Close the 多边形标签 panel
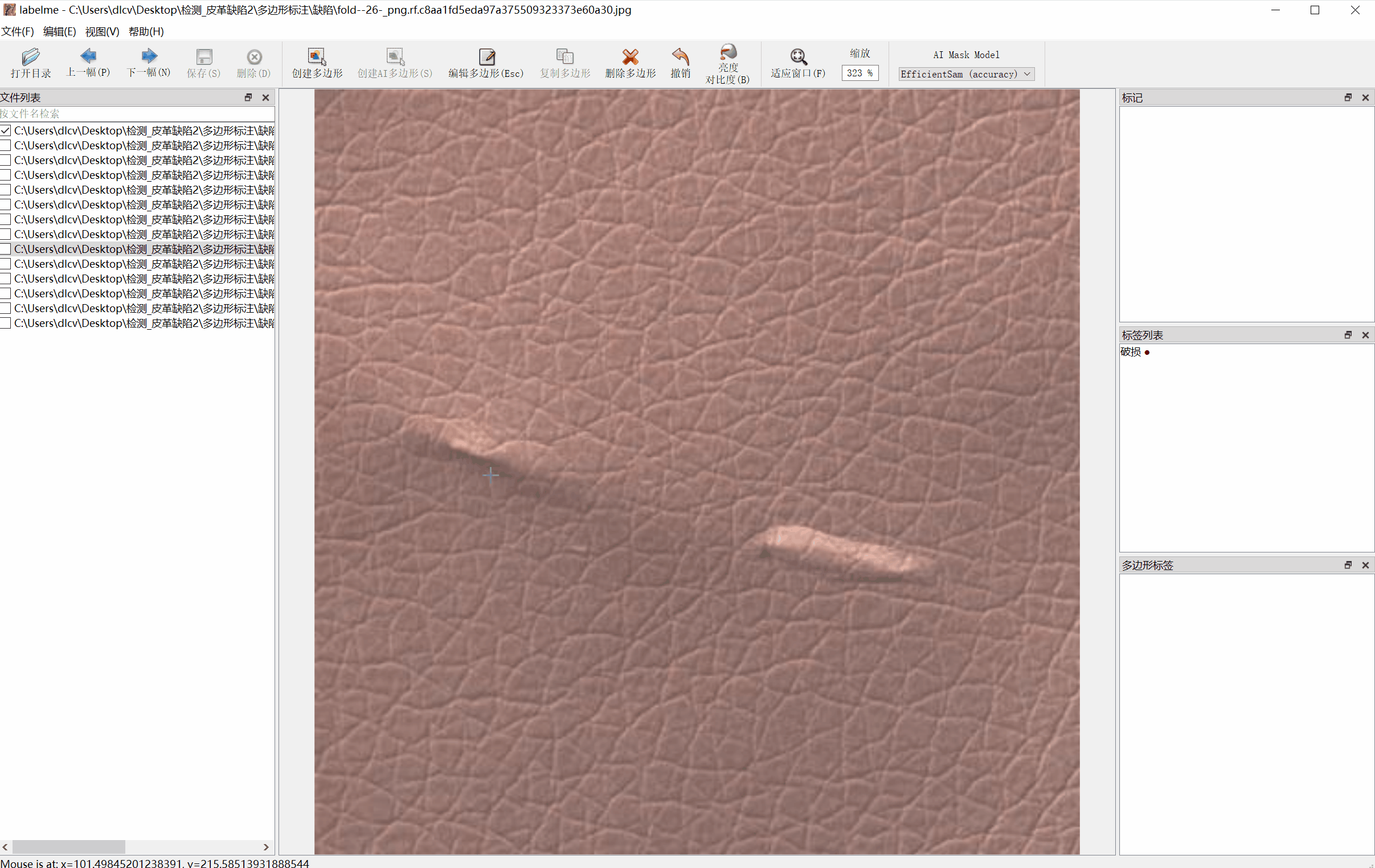The height and width of the screenshot is (868, 1375). point(1365,565)
